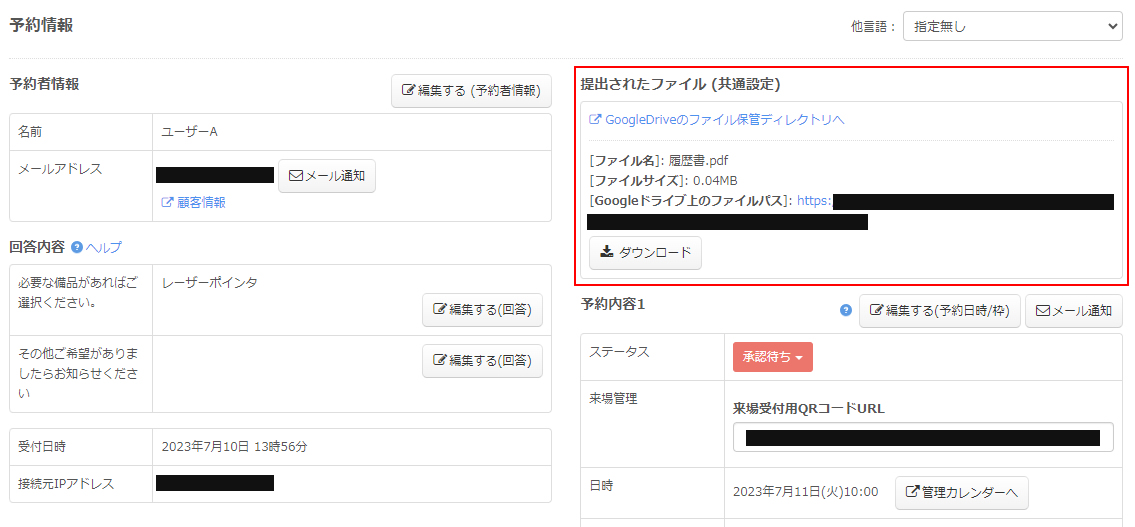Screen dimensions: 1135x527
Task: Click the envelope icon in the 予約者情報 メール通知 button
Action: 295,176
